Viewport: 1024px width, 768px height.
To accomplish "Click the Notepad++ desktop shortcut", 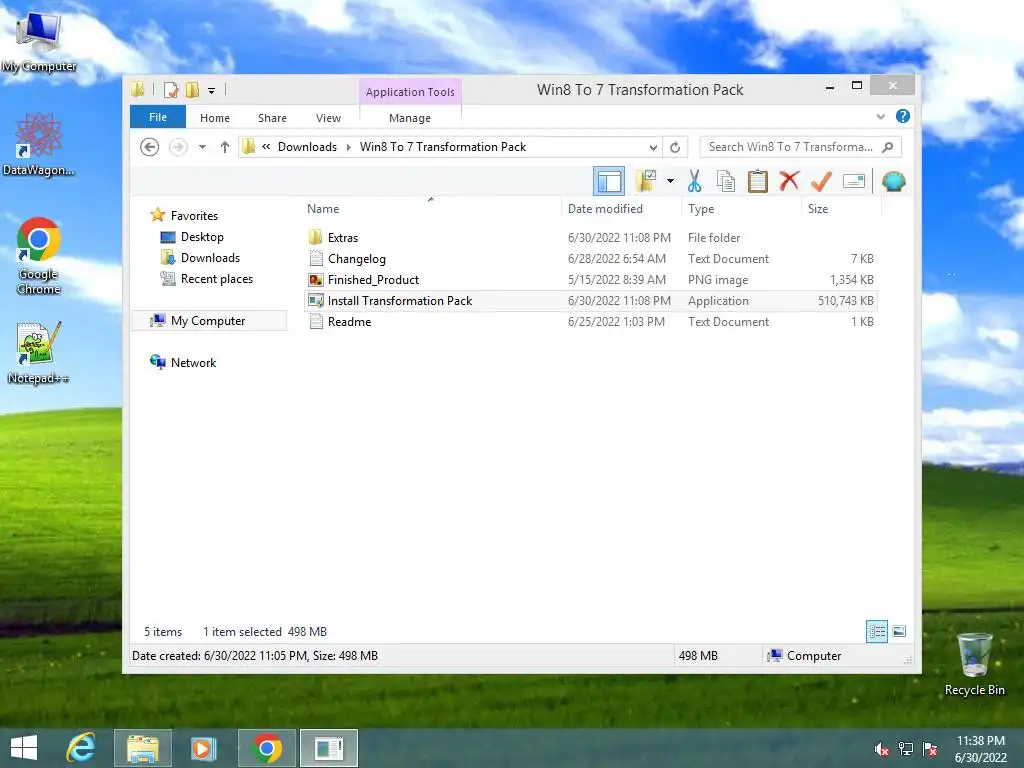I will coord(38,353).
